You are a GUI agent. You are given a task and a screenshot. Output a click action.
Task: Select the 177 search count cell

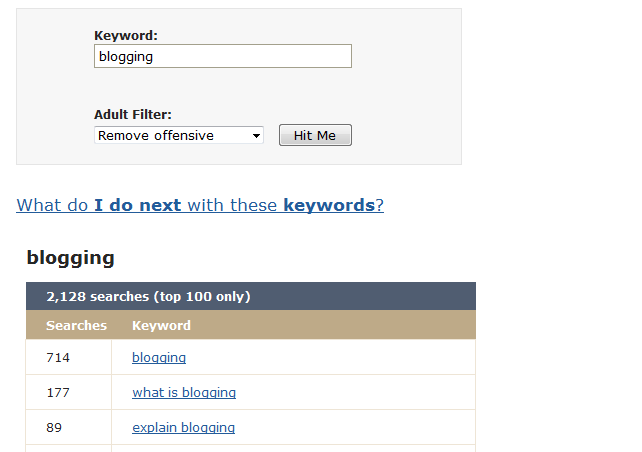pyautogui.click(x=69, y=392)
